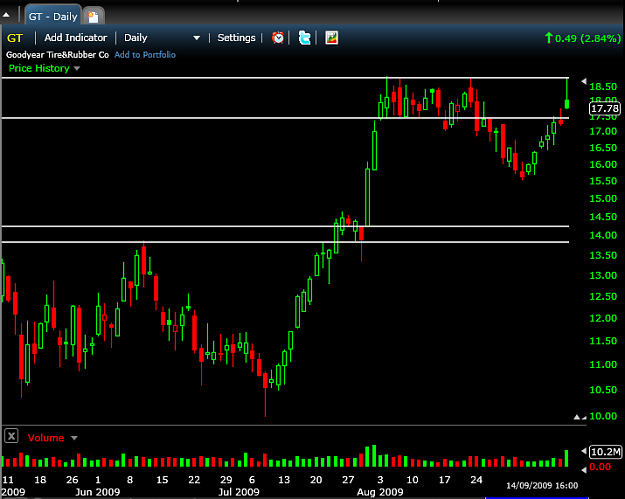
Task: Click the up triangle collapse arrow at top left
Action: click(6, 16)
